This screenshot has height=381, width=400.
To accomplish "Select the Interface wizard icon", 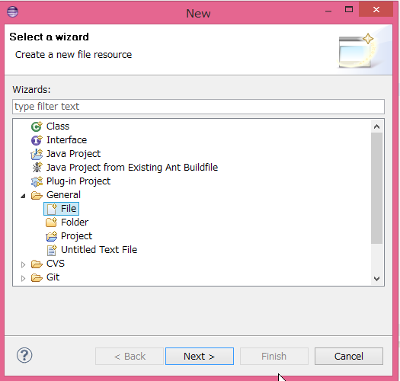I will (x=37, y=140).
